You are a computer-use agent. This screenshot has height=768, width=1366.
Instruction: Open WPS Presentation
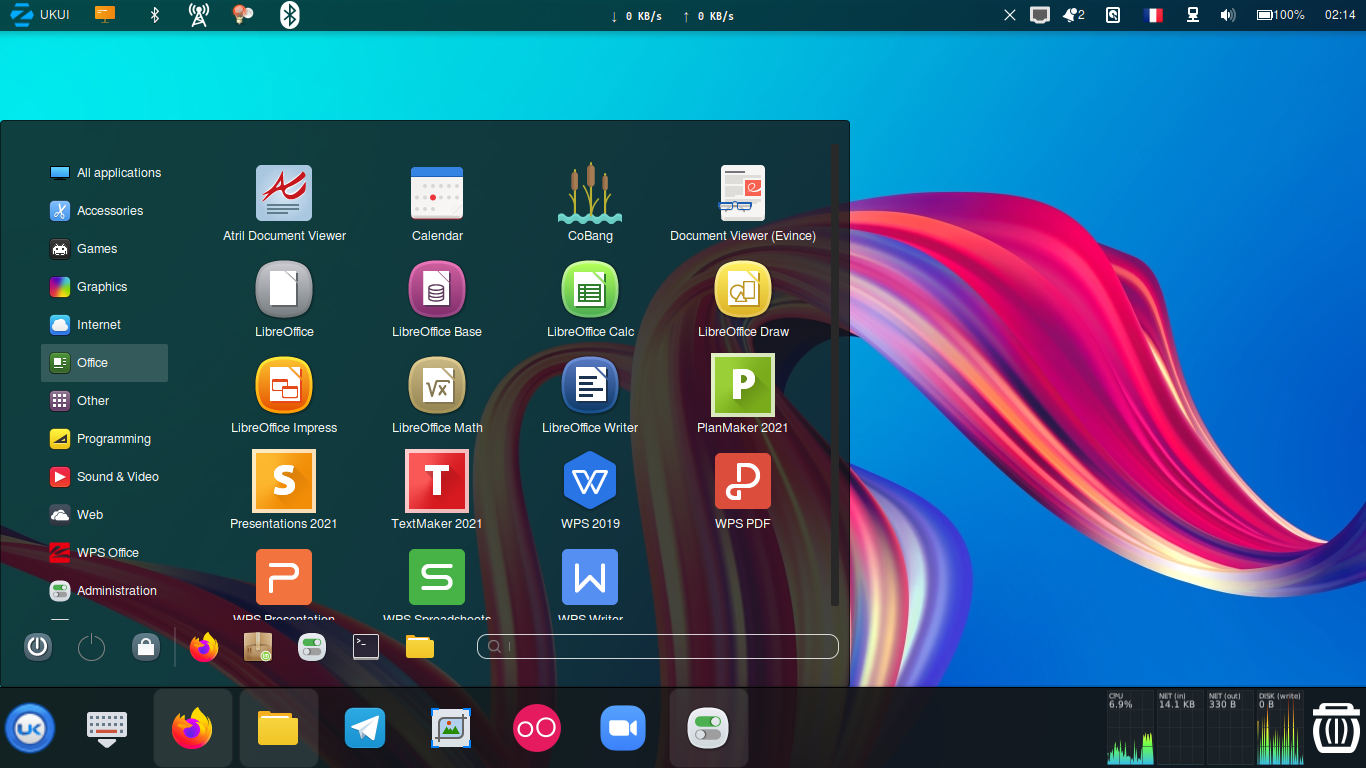point(284,585)
